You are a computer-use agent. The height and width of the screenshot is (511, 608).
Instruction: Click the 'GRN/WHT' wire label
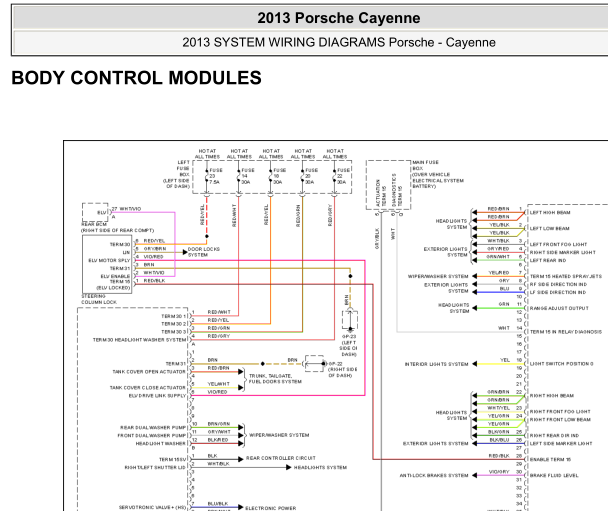(x=498, y=257)
